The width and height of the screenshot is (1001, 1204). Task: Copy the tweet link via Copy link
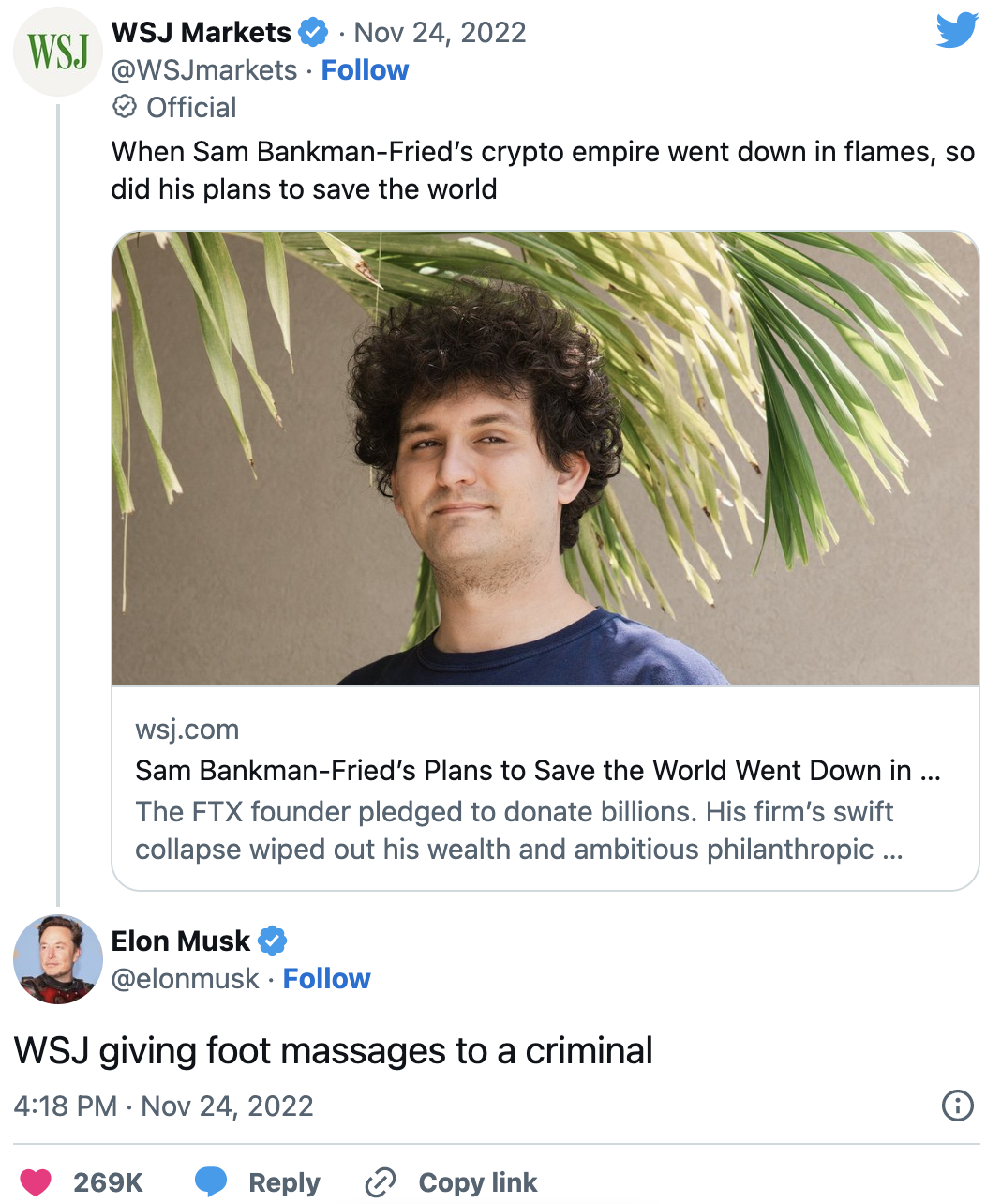pyautogui.click(x=451, y=1182)
